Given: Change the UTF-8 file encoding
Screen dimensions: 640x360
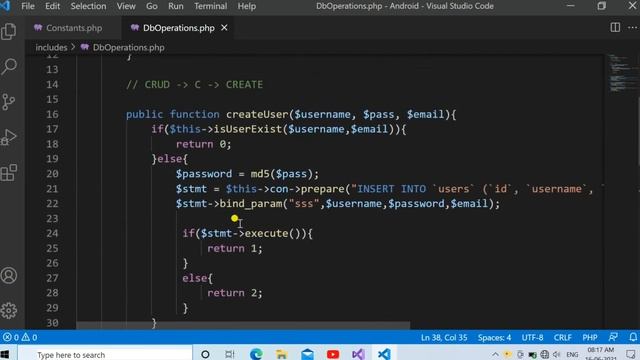Looking at the screenshot, I should pos(532,338).
